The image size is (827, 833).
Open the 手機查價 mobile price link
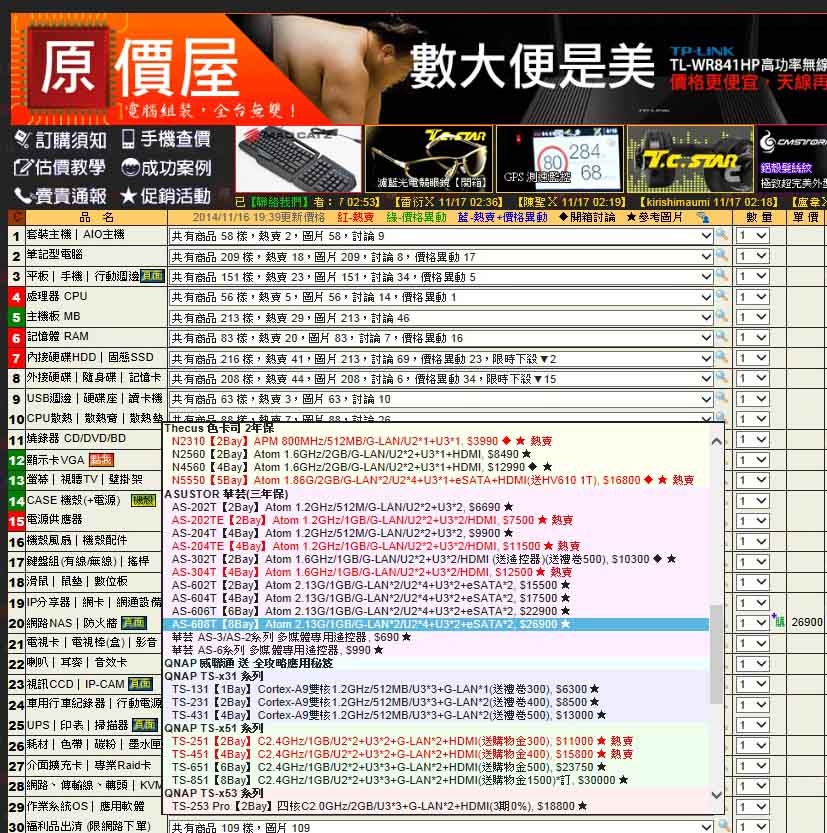coord(166,139)
